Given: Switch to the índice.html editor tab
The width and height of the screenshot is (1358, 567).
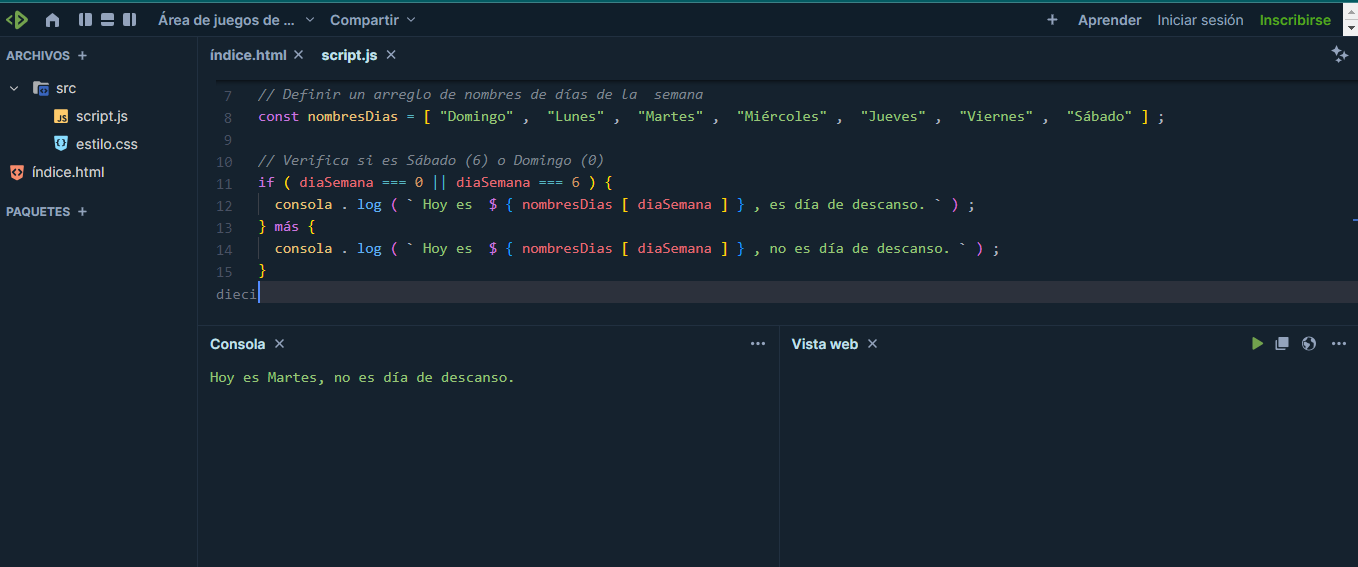Looking at the screenshot, I should 248,55.
